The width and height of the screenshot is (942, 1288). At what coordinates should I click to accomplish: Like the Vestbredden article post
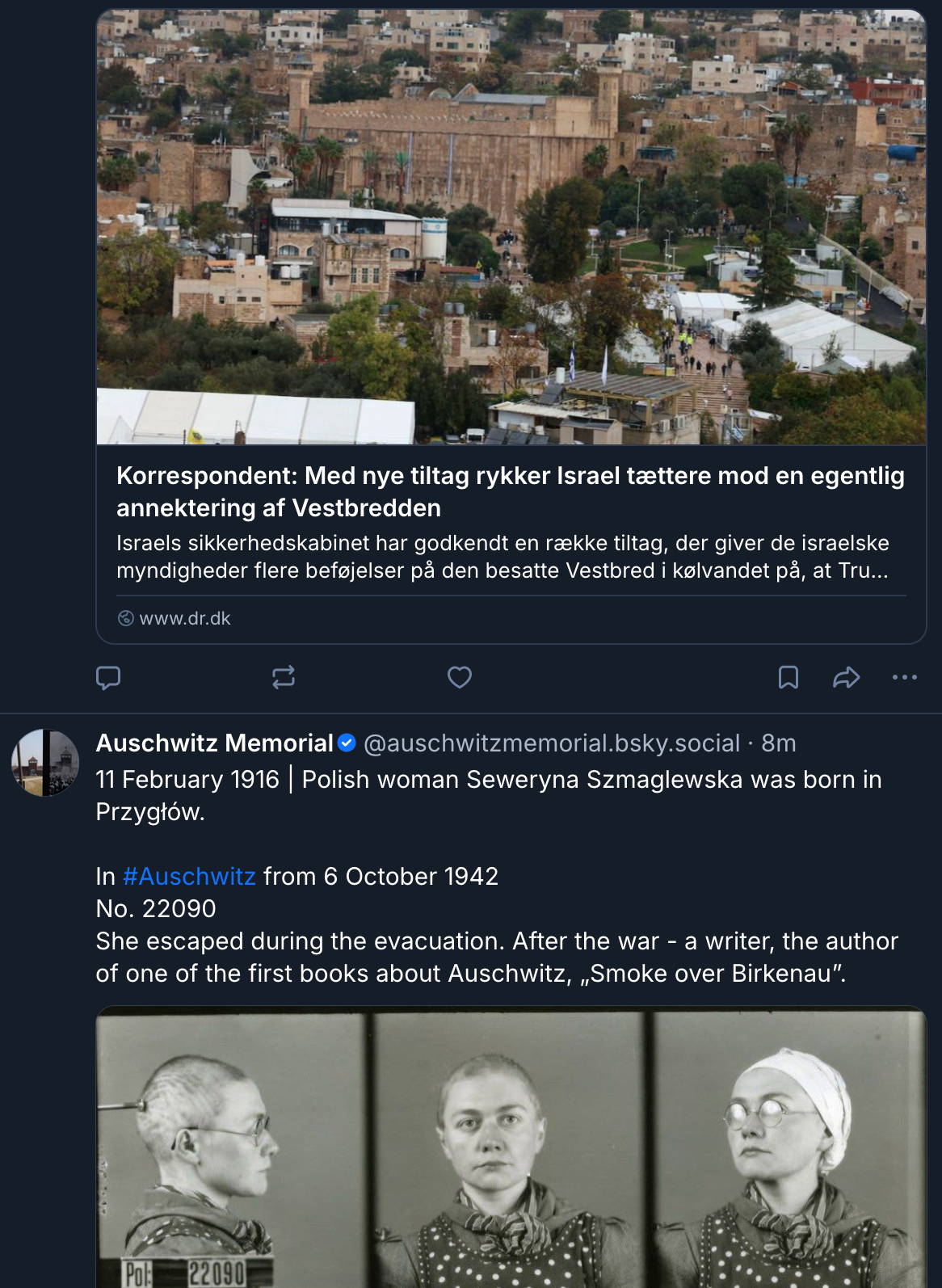click(460, 677)
